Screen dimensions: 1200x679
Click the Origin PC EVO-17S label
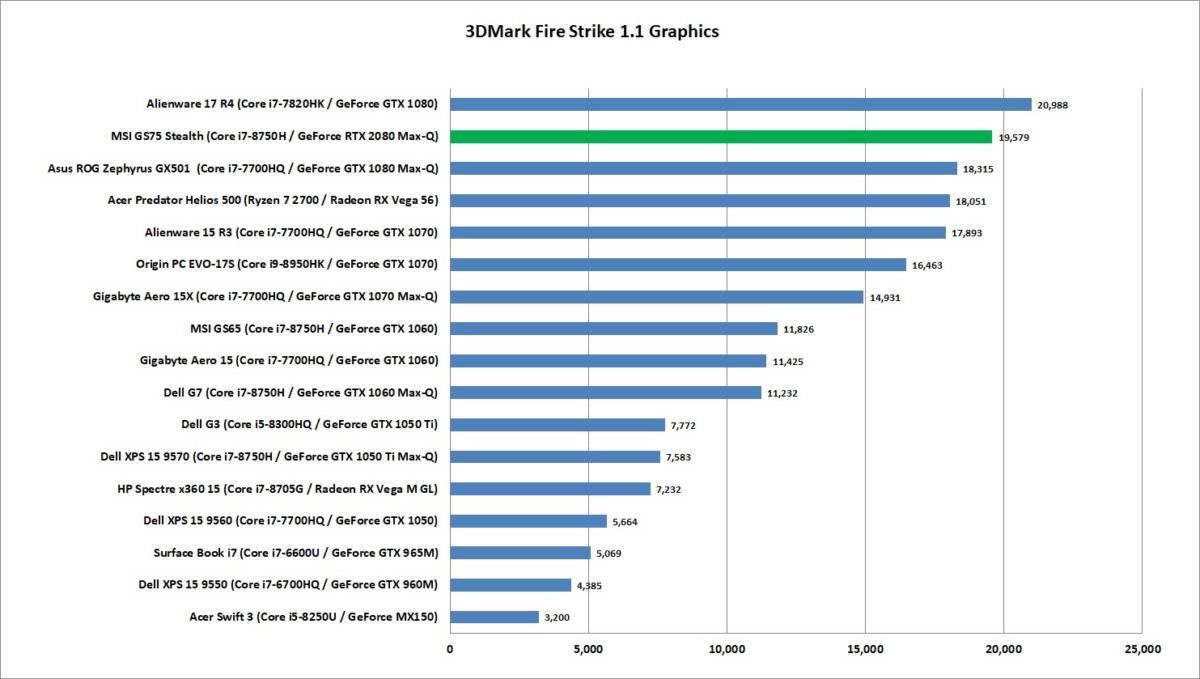coord(288,264)
